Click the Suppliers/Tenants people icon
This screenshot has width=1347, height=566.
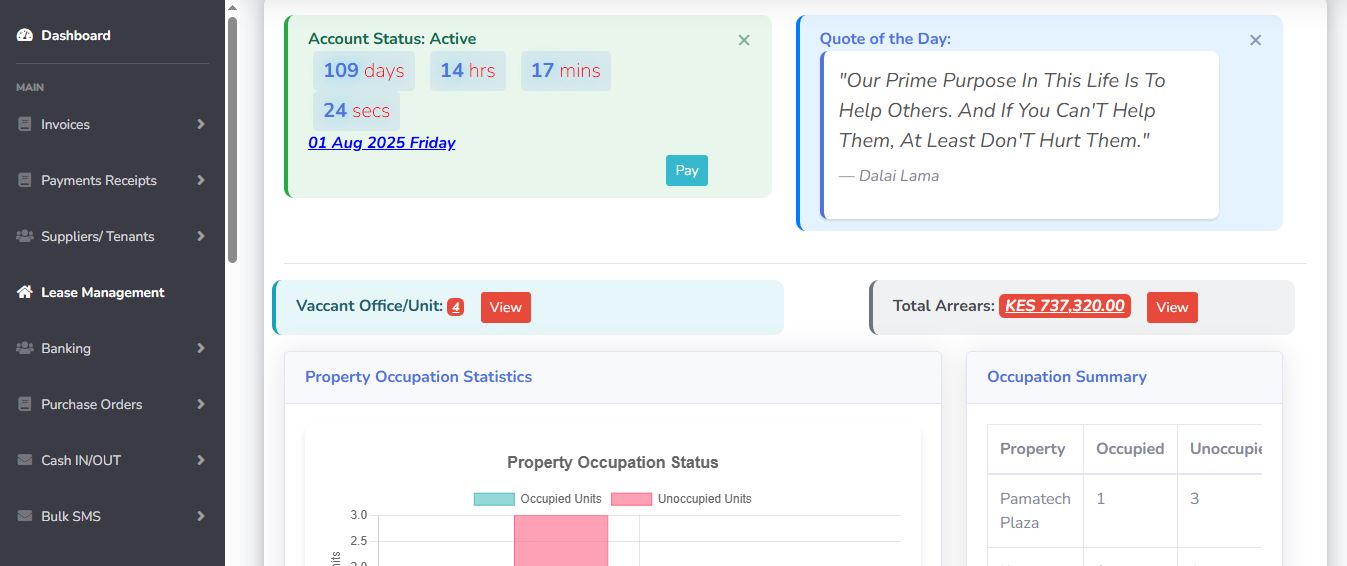tap(25, 236)
